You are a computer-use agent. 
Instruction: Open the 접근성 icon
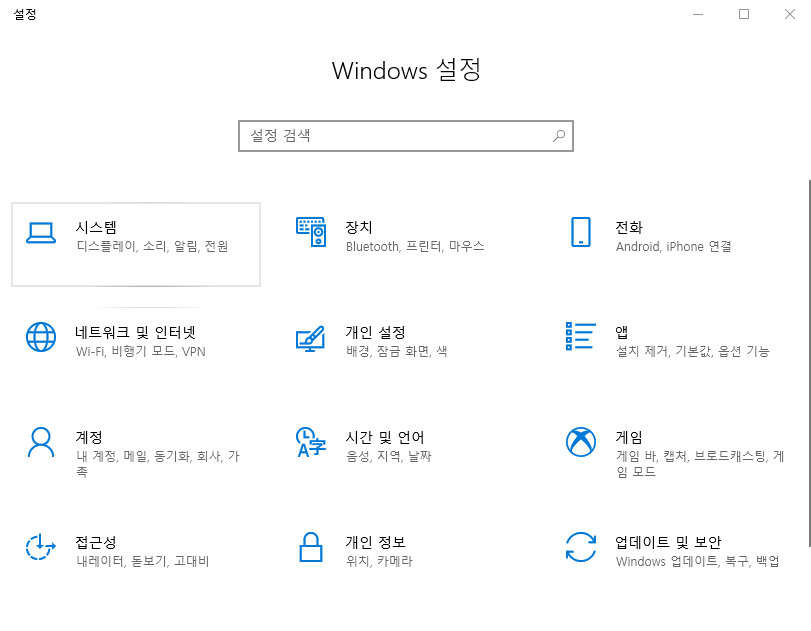(x=40, y=547)
